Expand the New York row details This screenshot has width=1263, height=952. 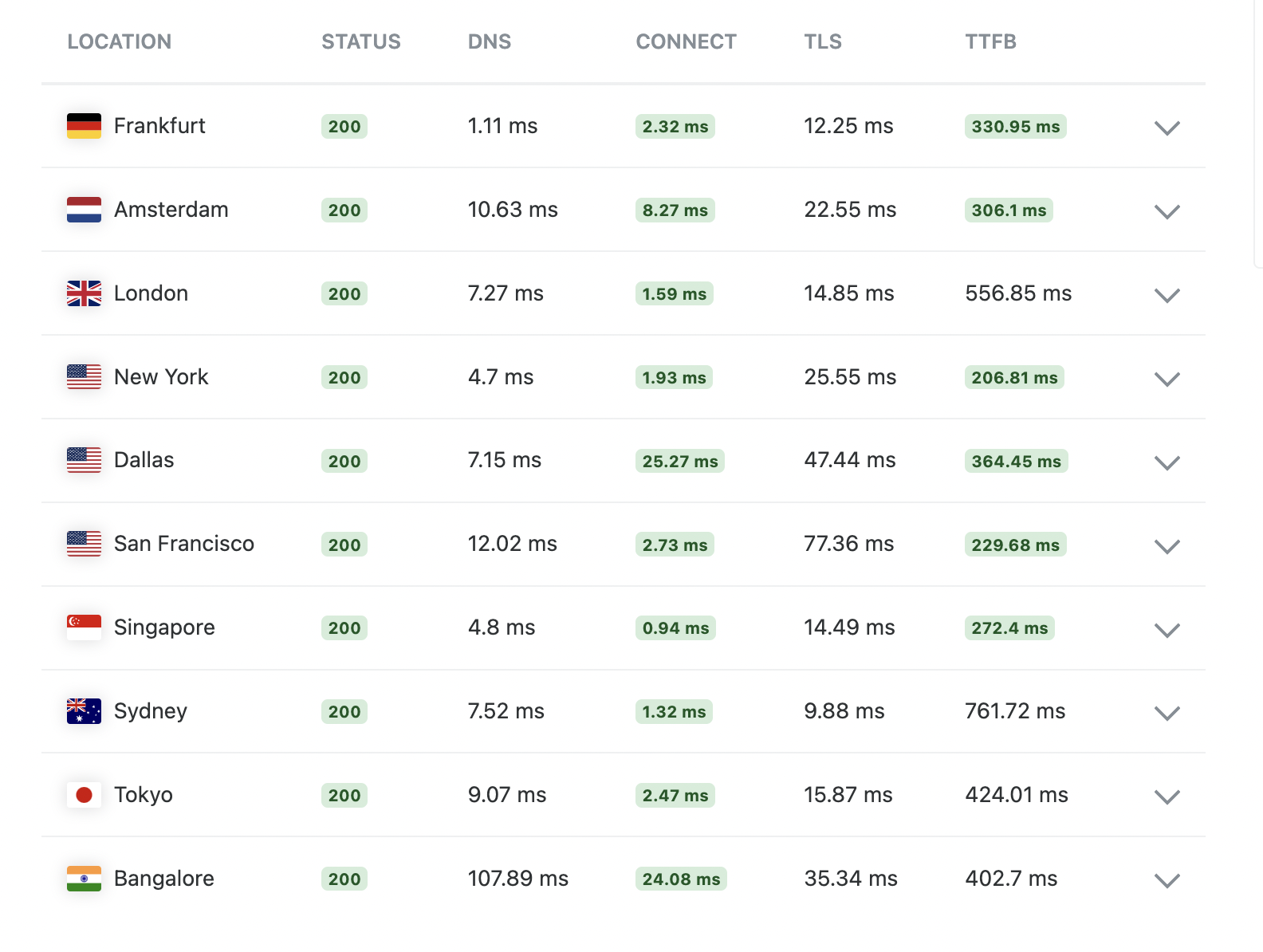point(1167,379)
